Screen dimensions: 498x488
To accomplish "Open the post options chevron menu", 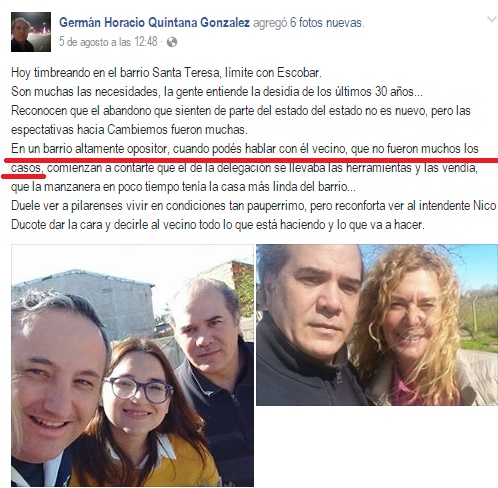I will tap(492, 20).
